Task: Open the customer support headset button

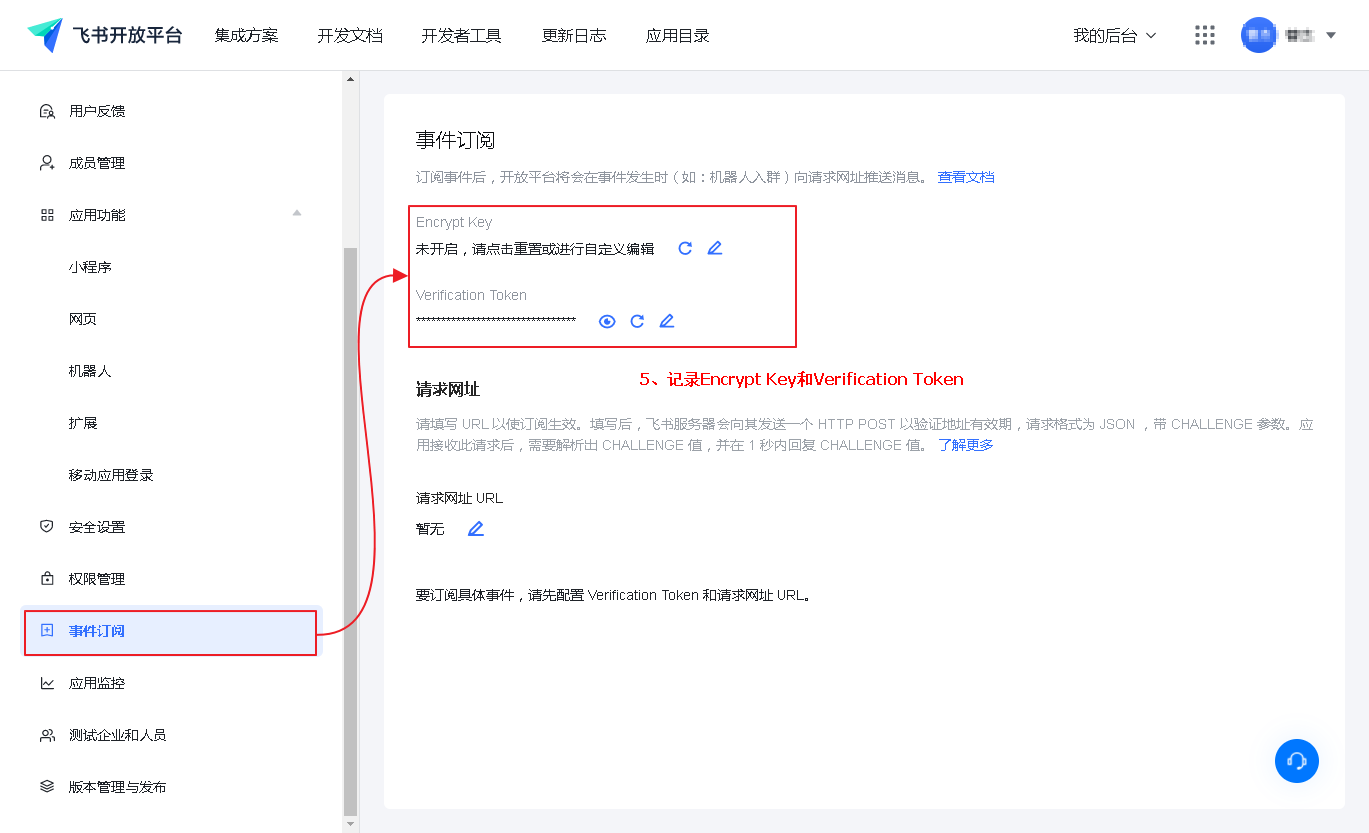Action: [x=1297, y=761]
